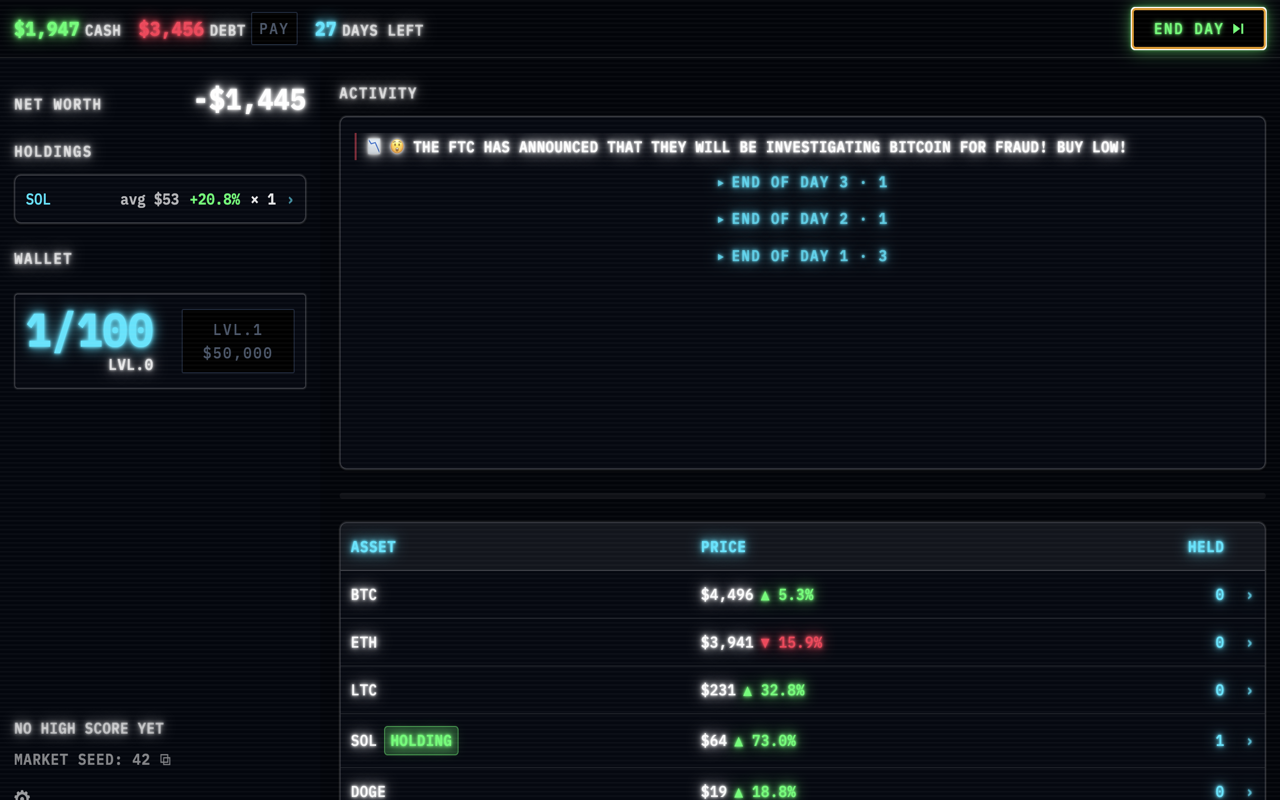Viewport: 1280px width, 800px height.
Task: Click the shocked emoji in the news headline
Action: click(x=397, y=147)
